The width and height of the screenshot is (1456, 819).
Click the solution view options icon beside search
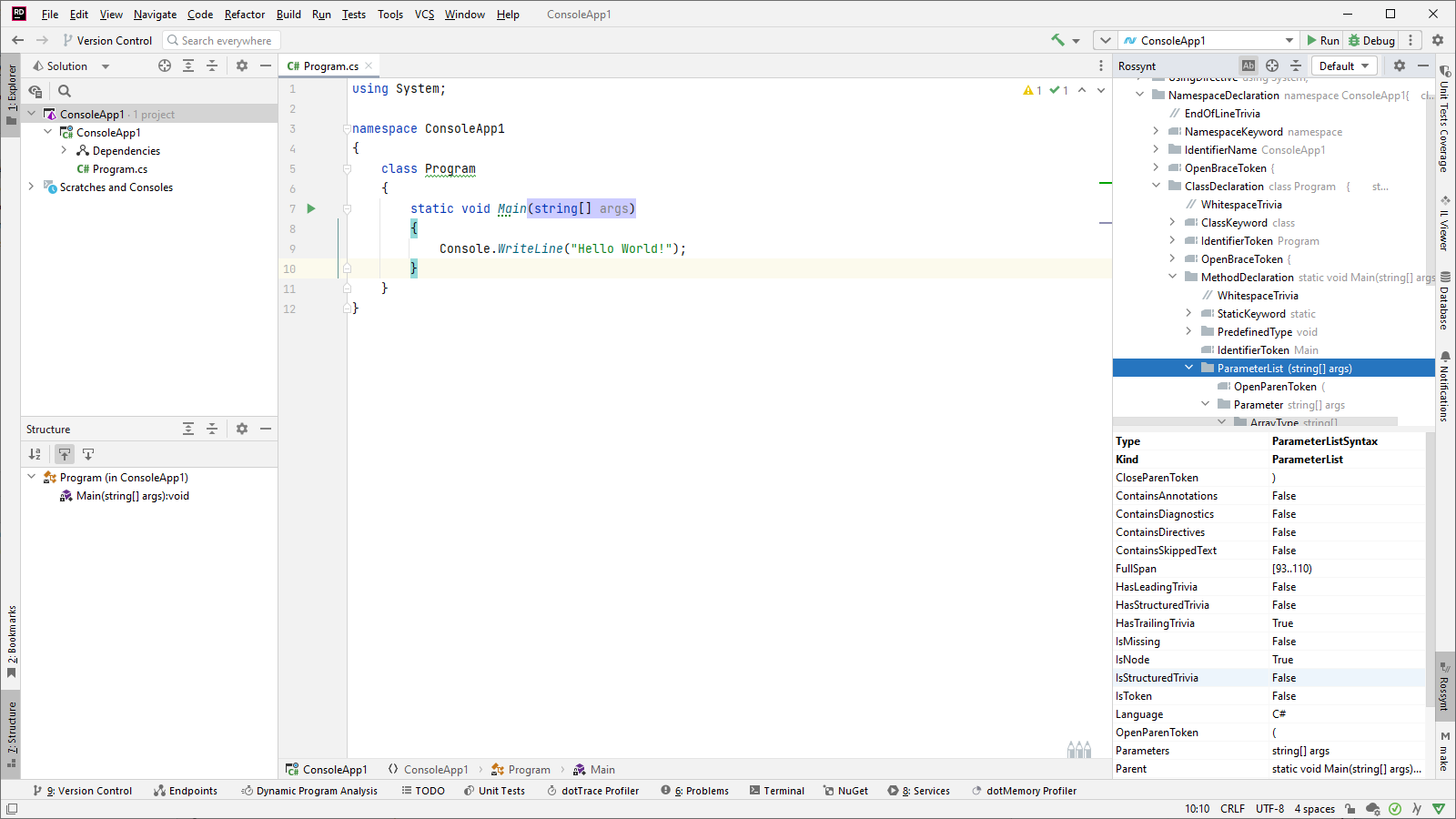pyautogui.click(x=35, y=91)
